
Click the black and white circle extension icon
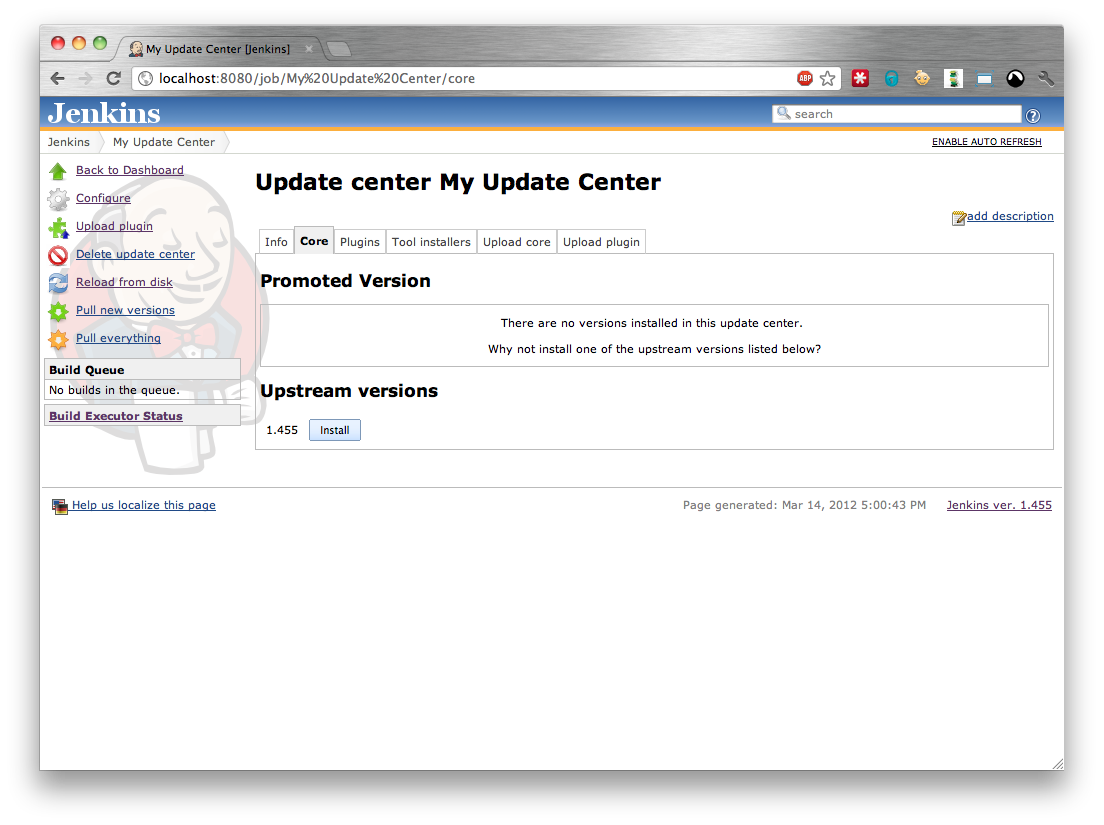click(1015, 79)
